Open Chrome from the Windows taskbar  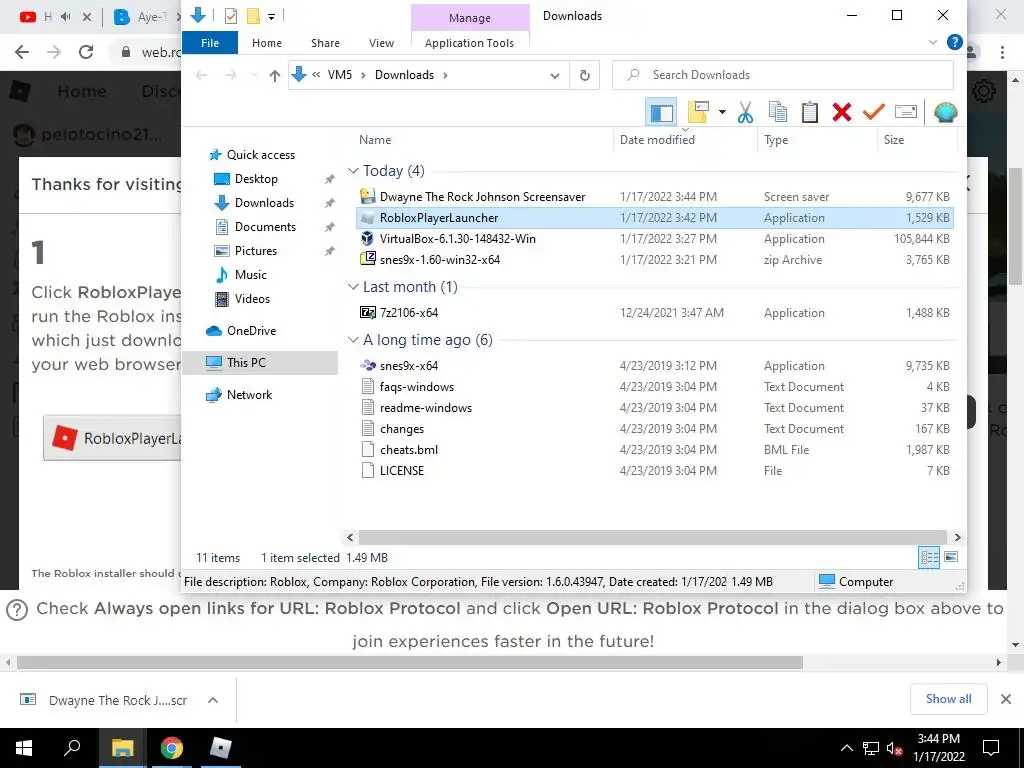click(172, 748)
